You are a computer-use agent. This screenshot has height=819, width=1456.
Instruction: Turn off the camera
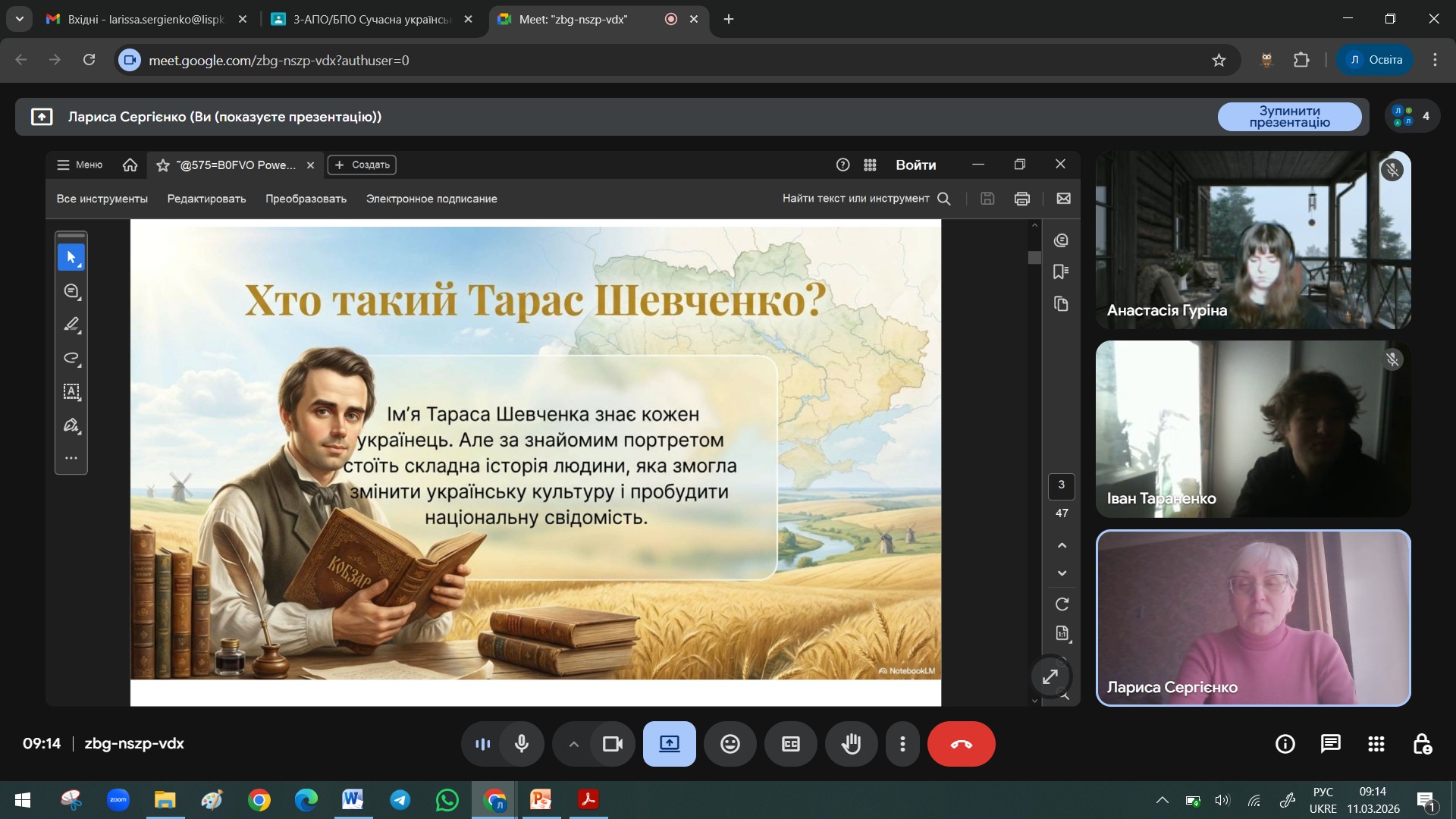[x=612, y=744]
